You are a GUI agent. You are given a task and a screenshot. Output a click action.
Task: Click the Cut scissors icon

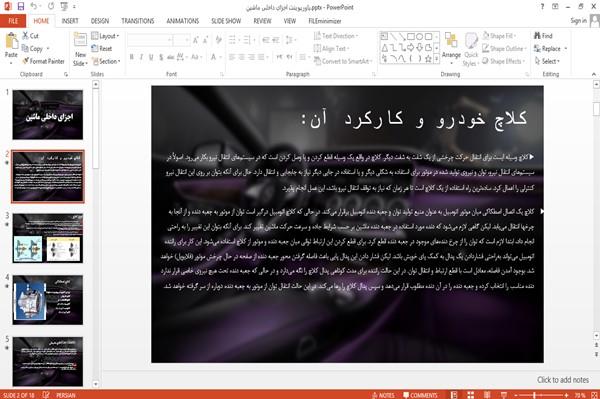(25, 36)
